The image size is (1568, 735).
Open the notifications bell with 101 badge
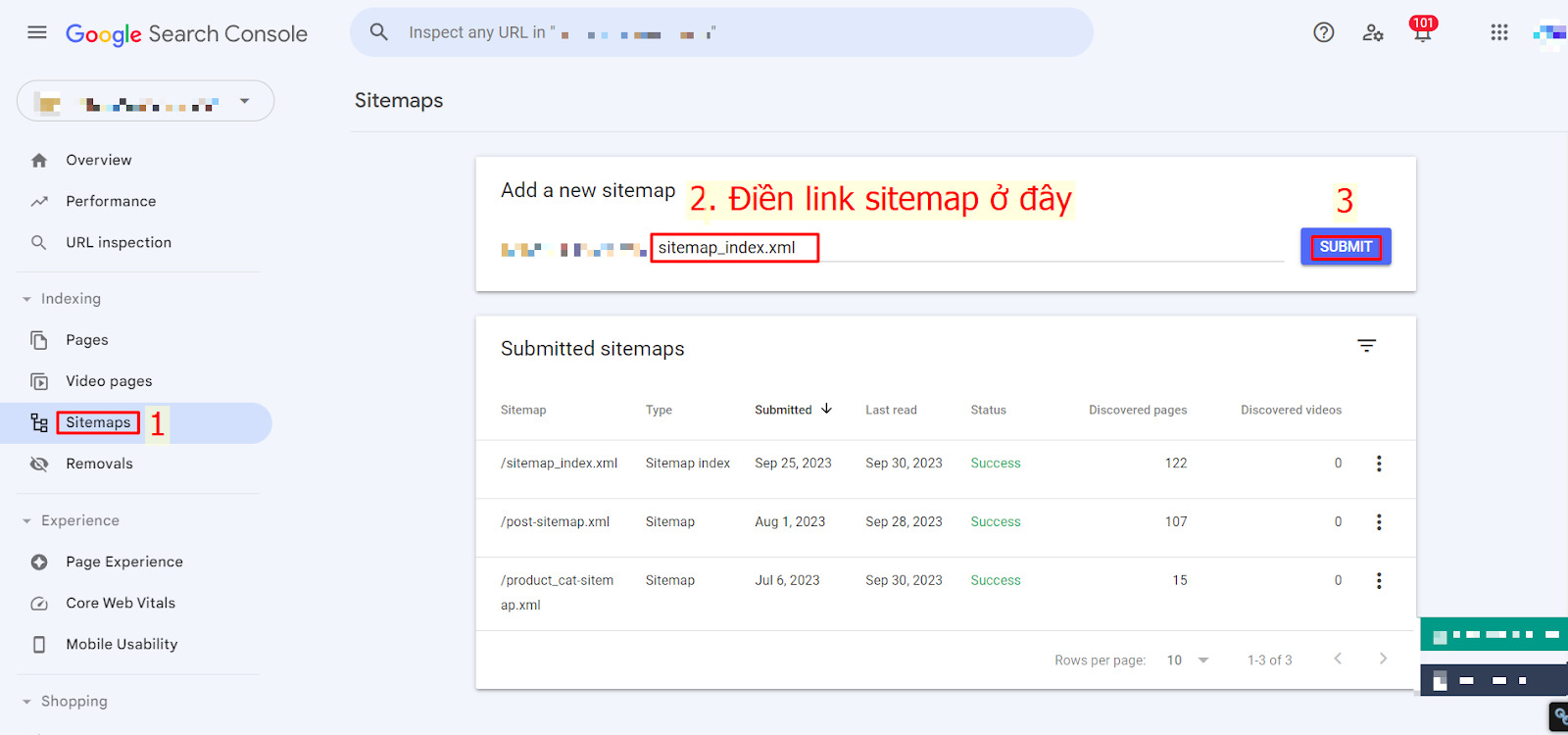click(1422, 32)
